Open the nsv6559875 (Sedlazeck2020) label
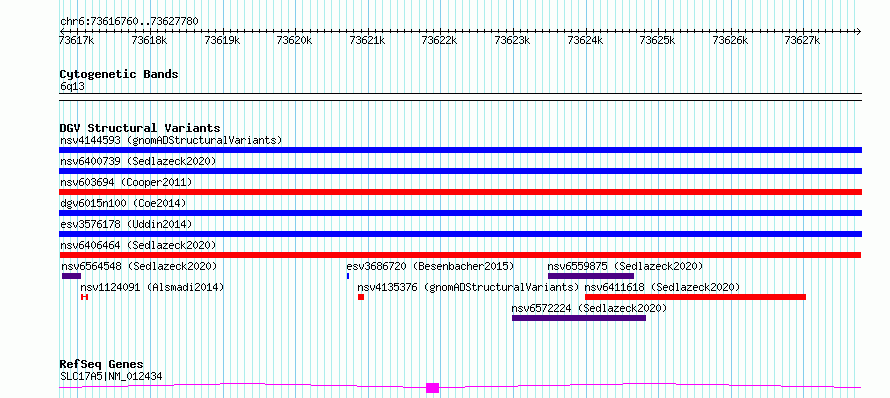The height and width of the screenshot is (398, 890). (x=625, y=266)
